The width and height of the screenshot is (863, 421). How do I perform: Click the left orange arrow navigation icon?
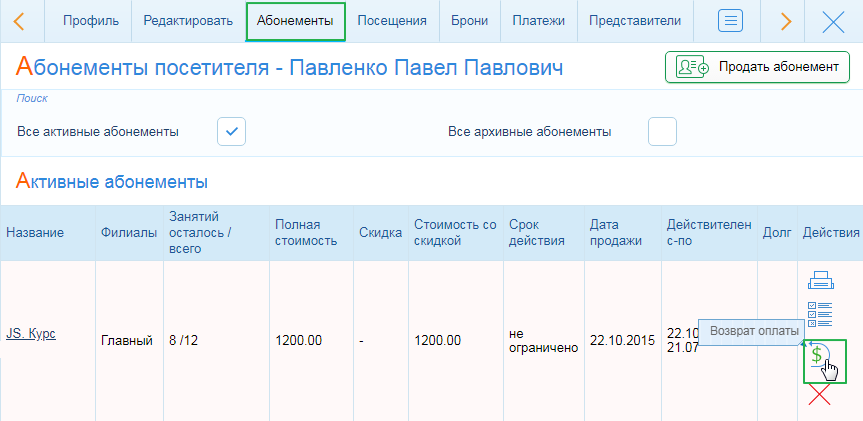coord(19,21)
